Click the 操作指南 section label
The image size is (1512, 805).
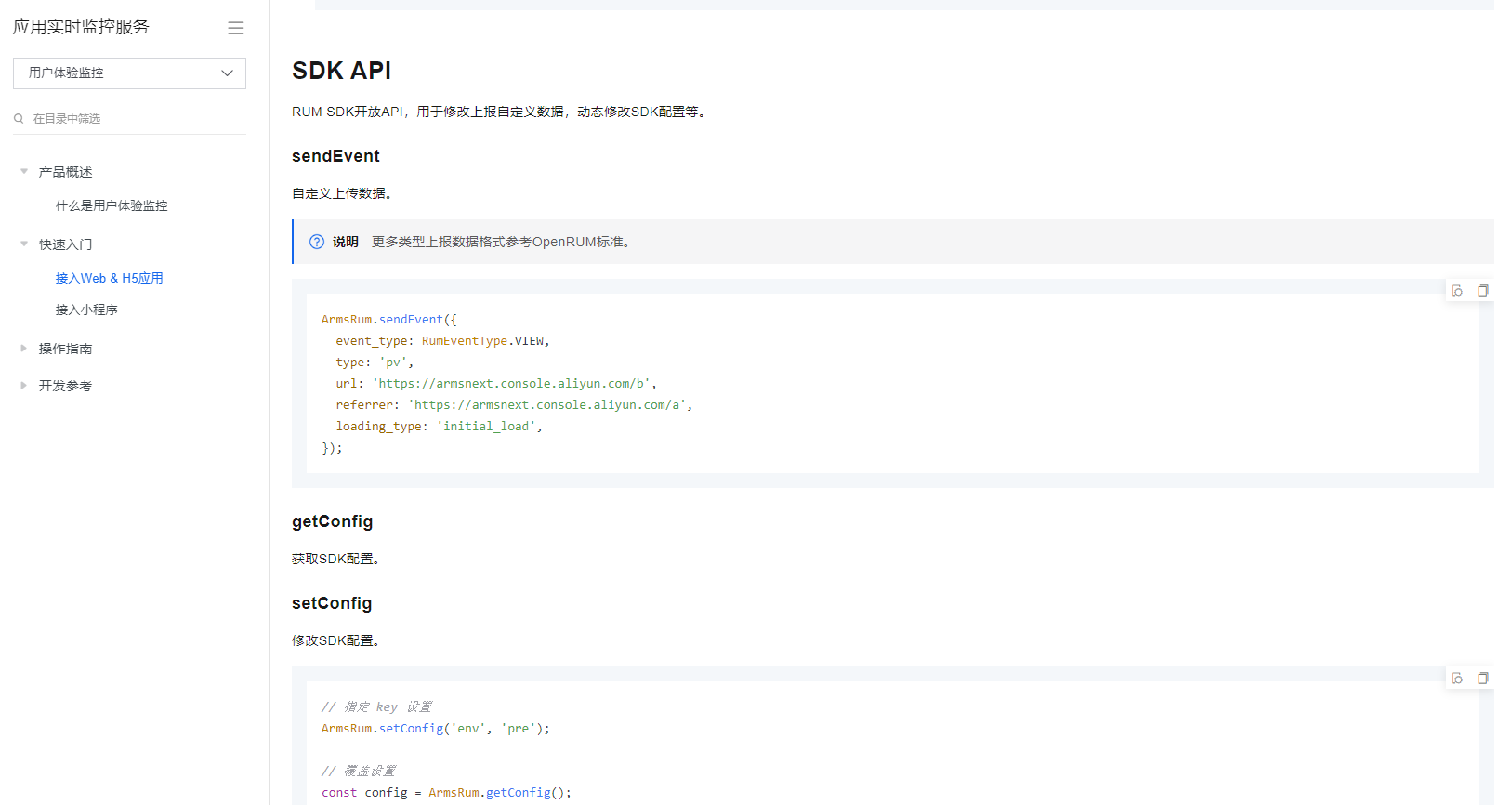pyautogui.click(x=65, y=349)
